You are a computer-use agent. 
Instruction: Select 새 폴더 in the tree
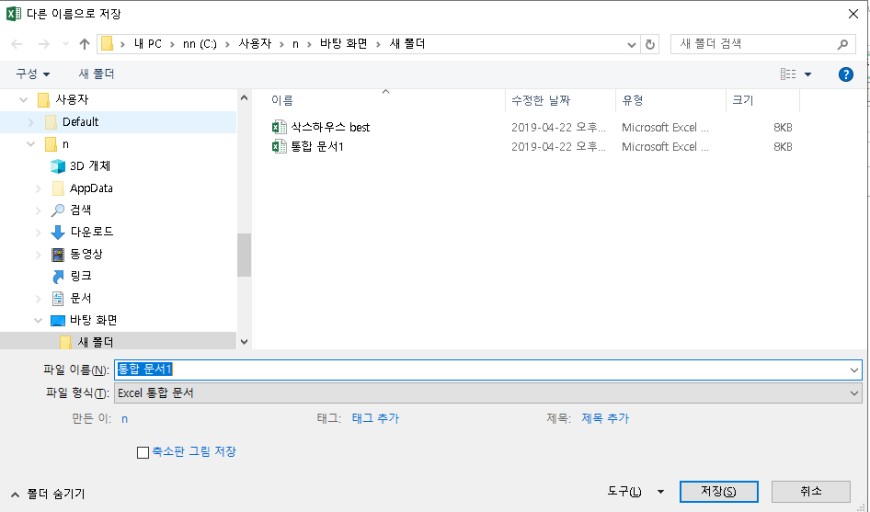95,342
